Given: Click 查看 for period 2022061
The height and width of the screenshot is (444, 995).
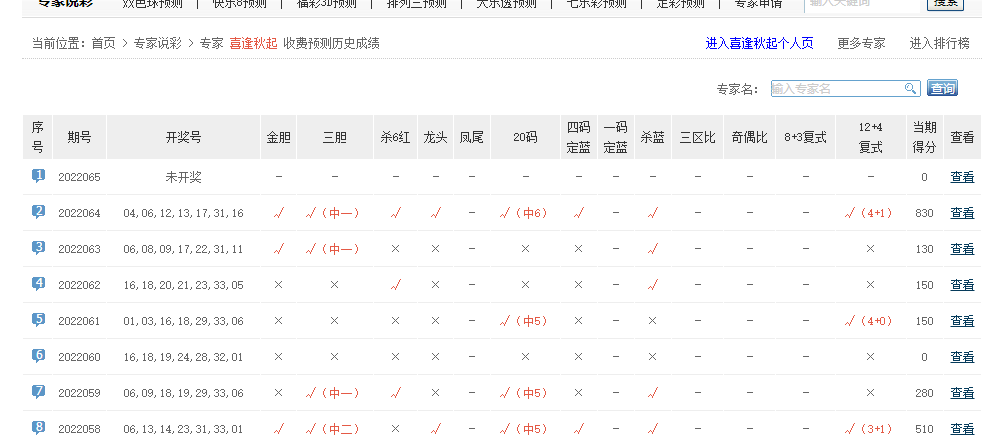Looking at the screenshot, I should (962, 321).
